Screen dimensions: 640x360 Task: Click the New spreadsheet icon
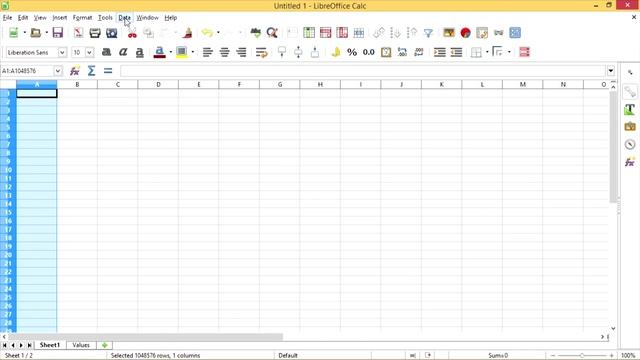click(13, 33)
